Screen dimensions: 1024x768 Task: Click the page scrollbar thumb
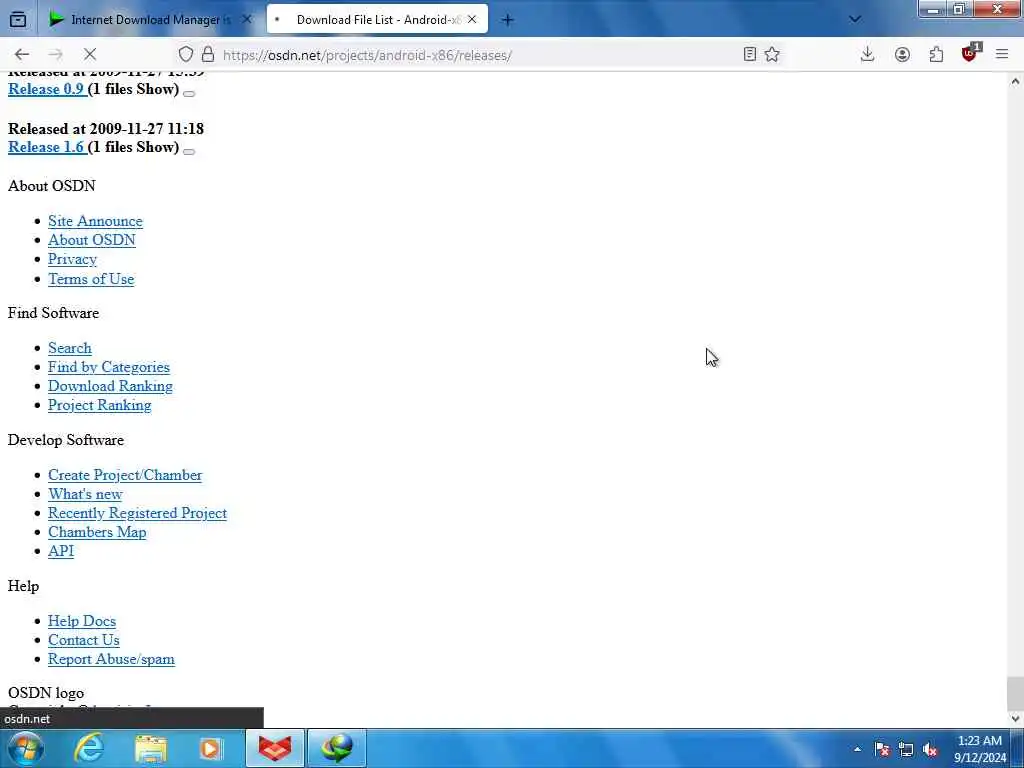[x=1015, y=692]
